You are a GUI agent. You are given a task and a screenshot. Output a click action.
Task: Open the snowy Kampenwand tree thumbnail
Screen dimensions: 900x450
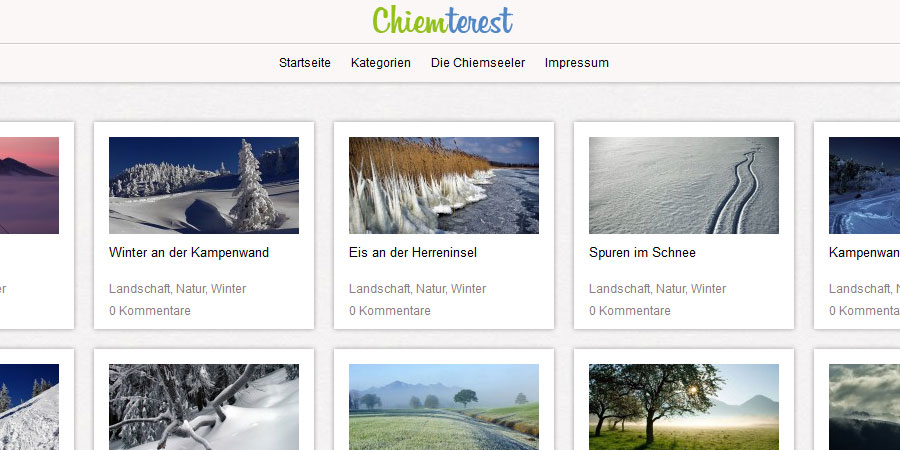pos(204,185)
